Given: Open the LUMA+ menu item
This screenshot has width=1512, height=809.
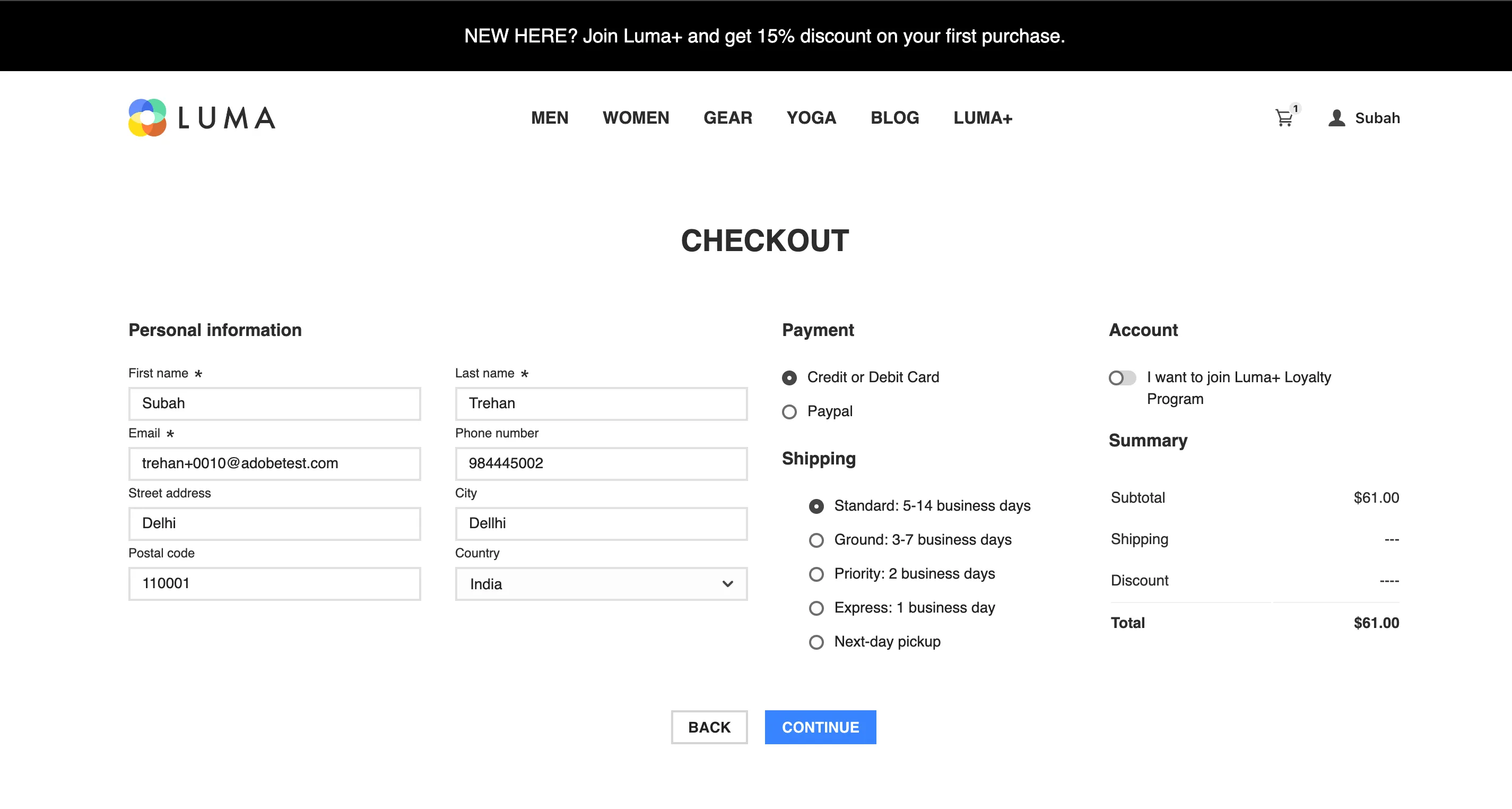Looking at the screenshot, I should click(x=983, y=118).
